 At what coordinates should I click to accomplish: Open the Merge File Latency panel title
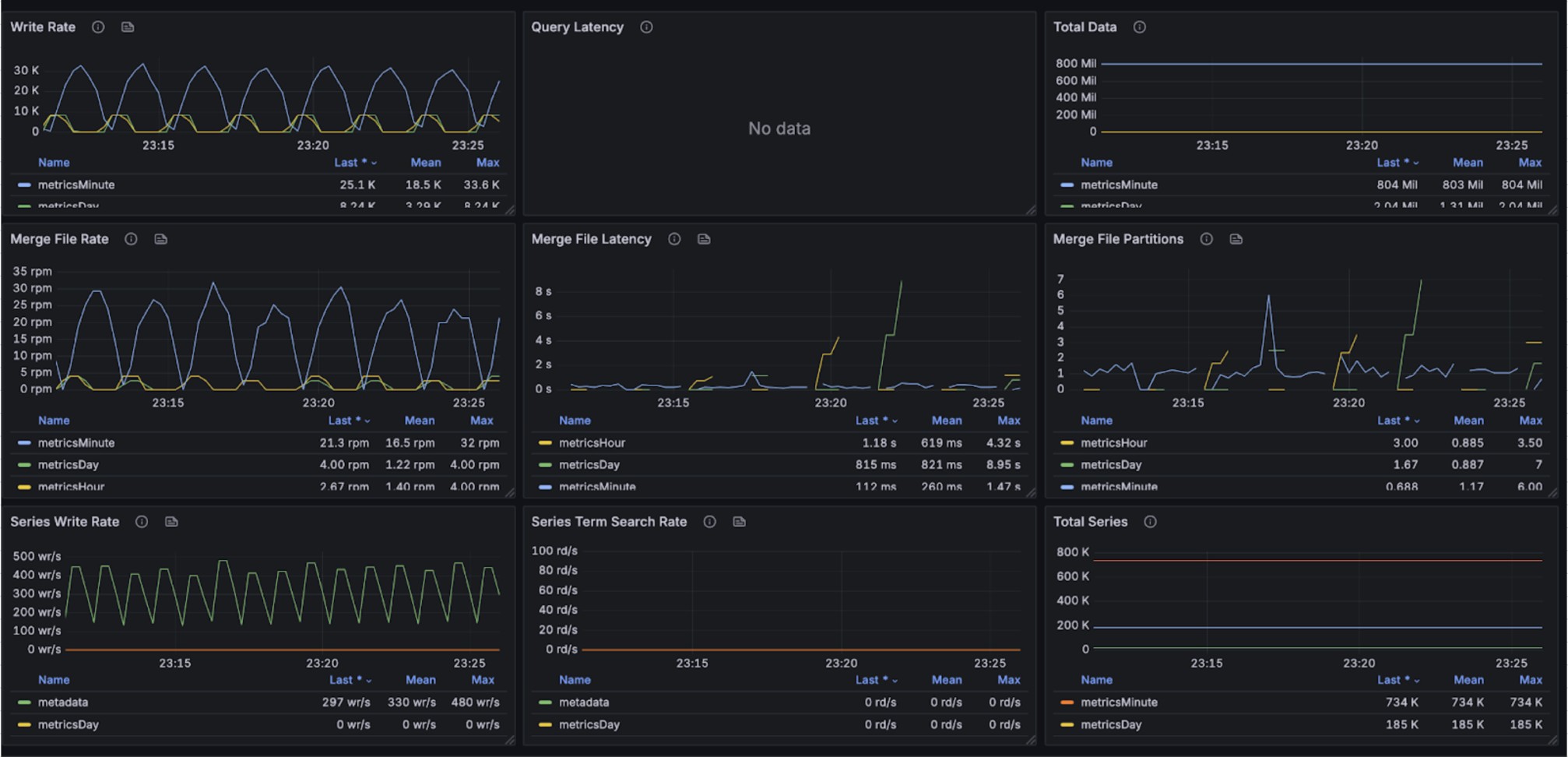point(591,239)
